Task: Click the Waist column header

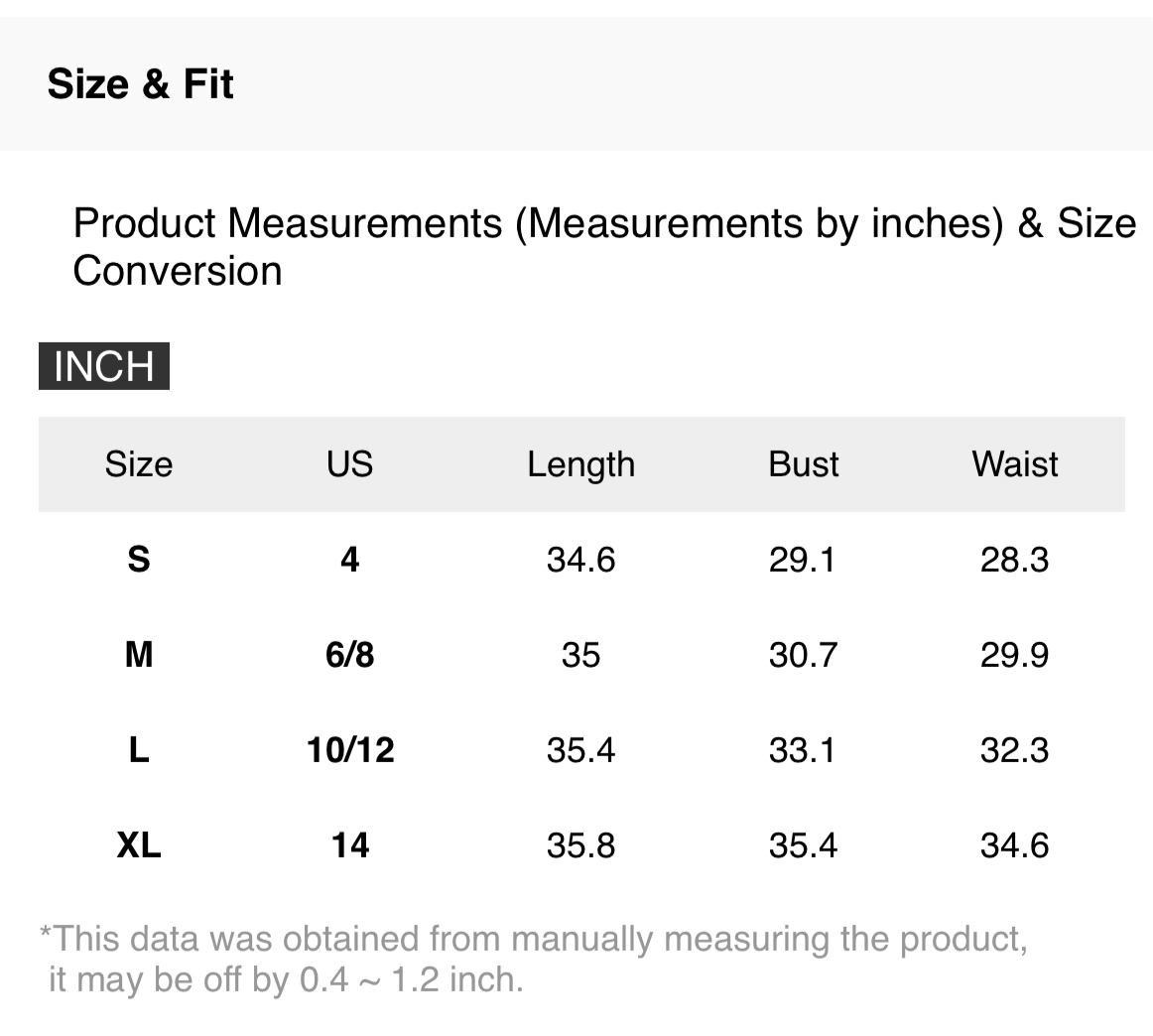Action: pyautogui.click(x=1014, y=464)
